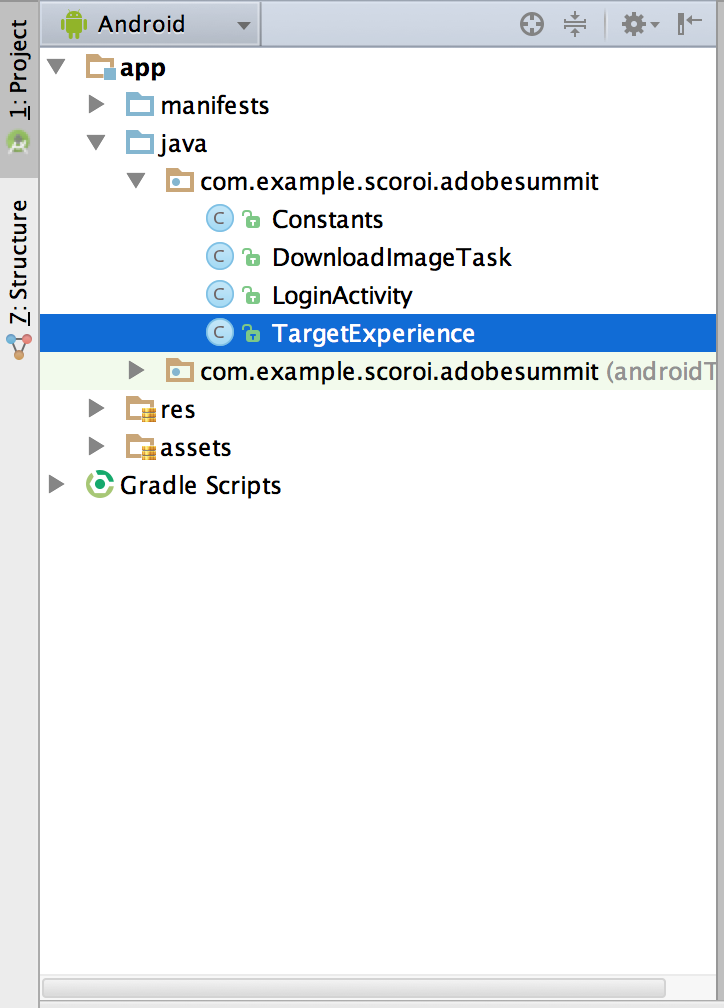Viewport: 724px width, 1008px height.
Task: Expand Gradle Scripts node
Action: pyautogui.click(x=57, y=486)
